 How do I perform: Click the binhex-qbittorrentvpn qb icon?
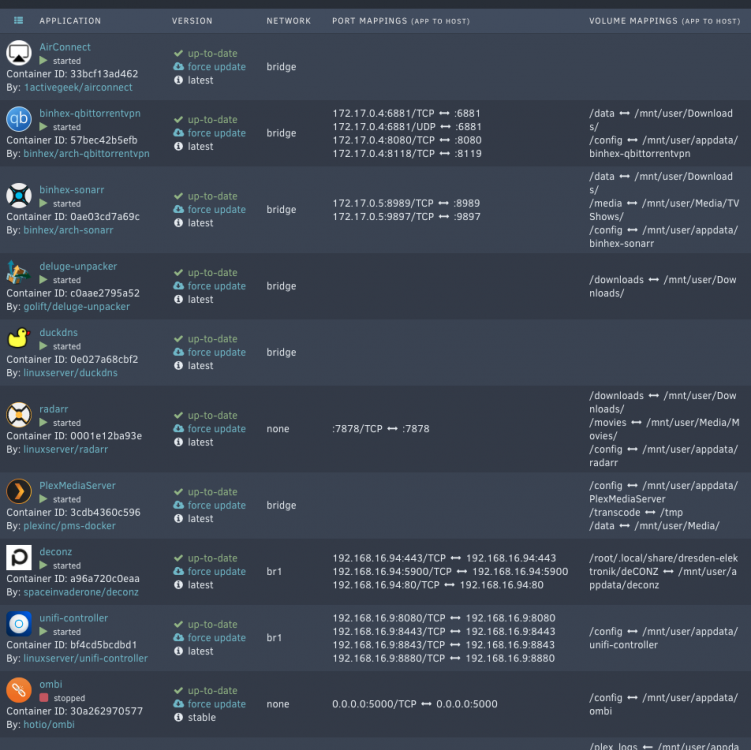[19, 119]
